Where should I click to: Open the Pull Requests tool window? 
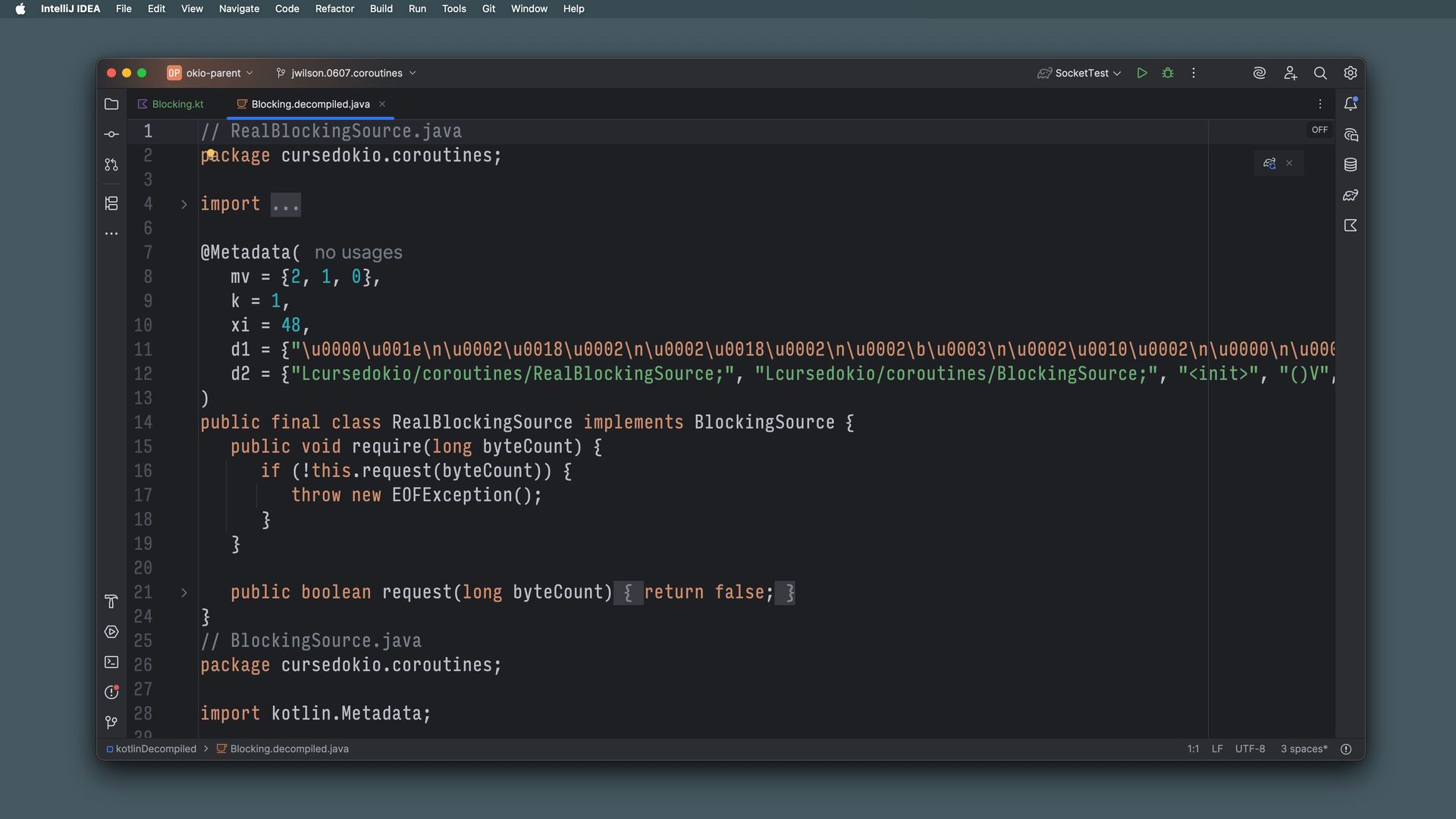click(x=111, y=165)
